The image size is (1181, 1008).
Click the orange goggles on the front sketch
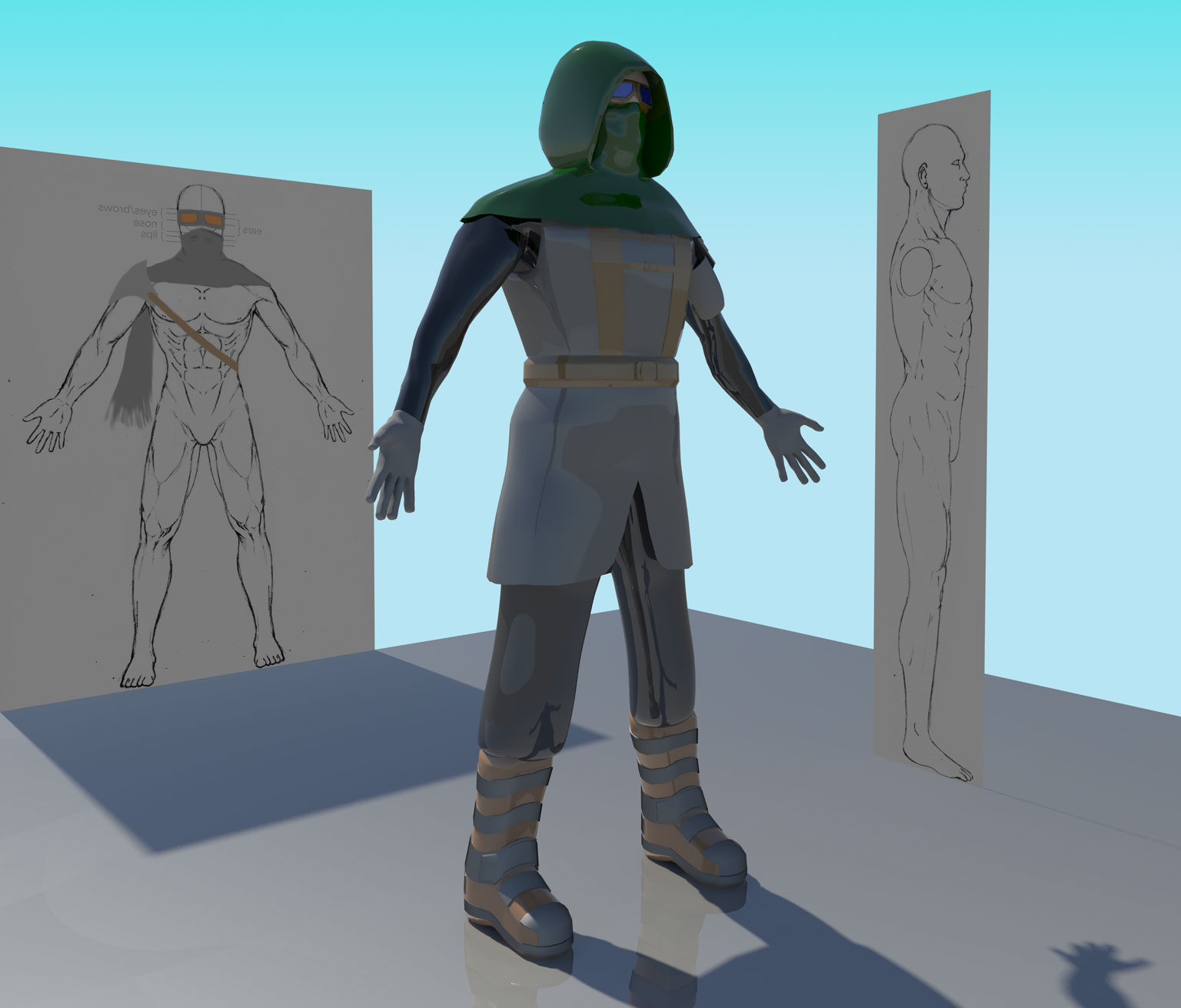[x=200, y=219]
